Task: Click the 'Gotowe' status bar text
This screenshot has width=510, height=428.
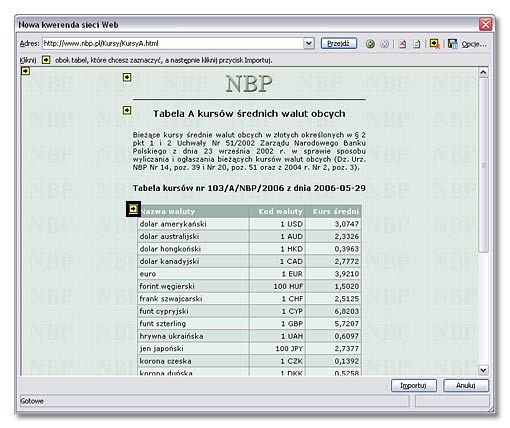Action: click(32, 401)
